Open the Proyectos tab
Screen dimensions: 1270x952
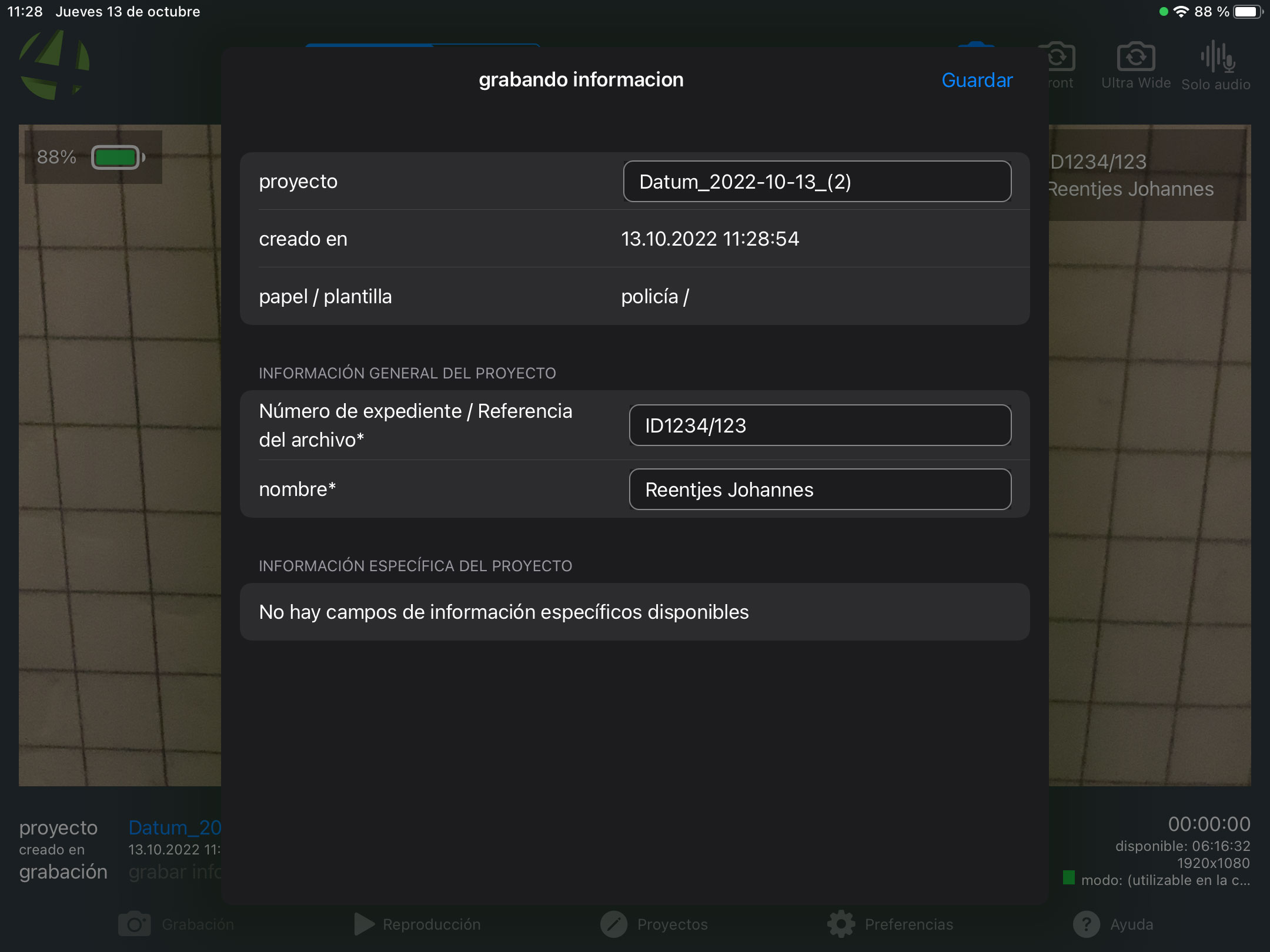654,924
